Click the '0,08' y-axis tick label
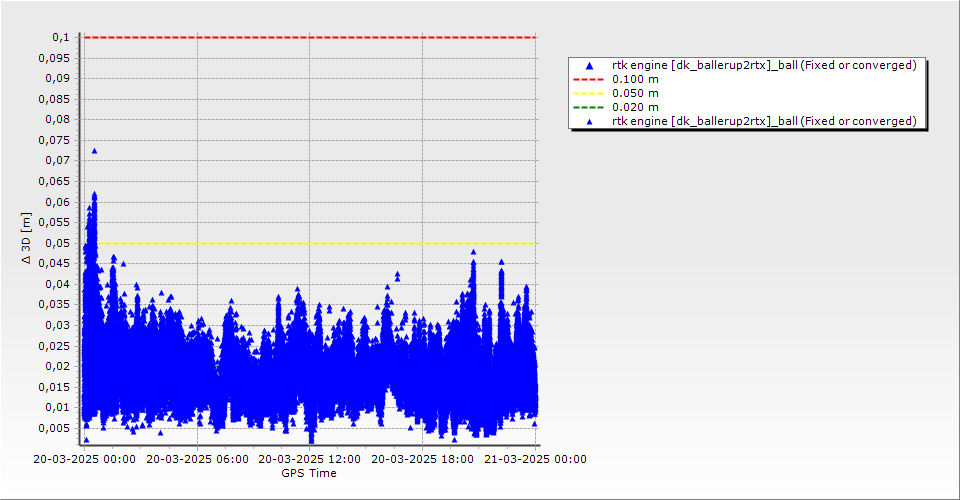The height and width of the screenshot is (500, 960). point(58,120)
